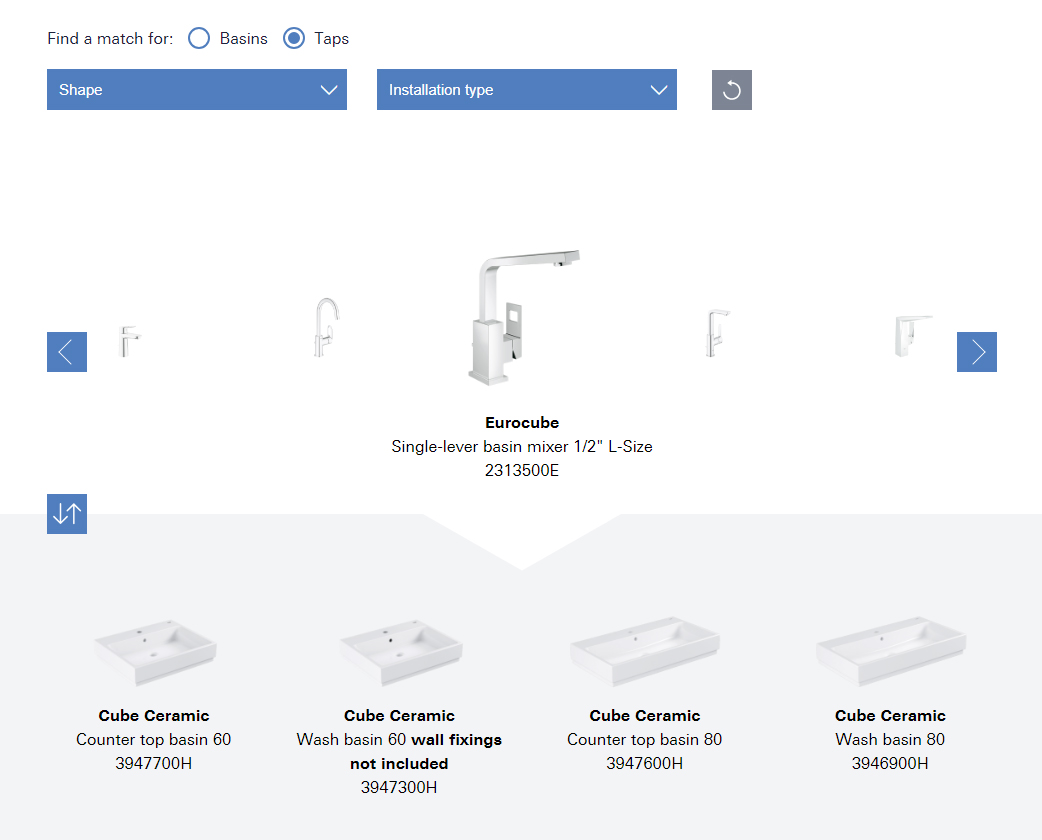The height and width of the screenshot is (840, 1042).
Task: Click the 'not included' text under Wash basin 60
Action: pos(399,764)
